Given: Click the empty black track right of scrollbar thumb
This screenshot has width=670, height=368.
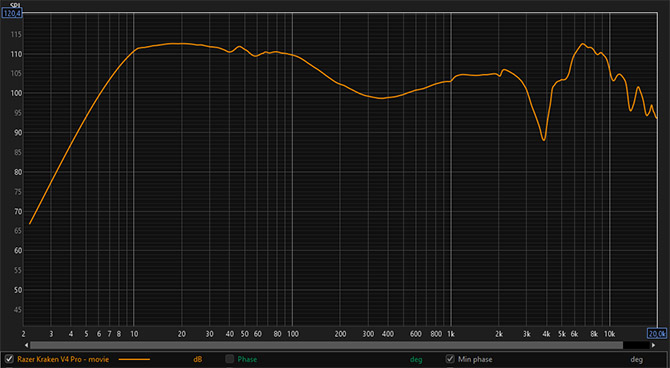Looking at the screenshot, I should (636, 345).
